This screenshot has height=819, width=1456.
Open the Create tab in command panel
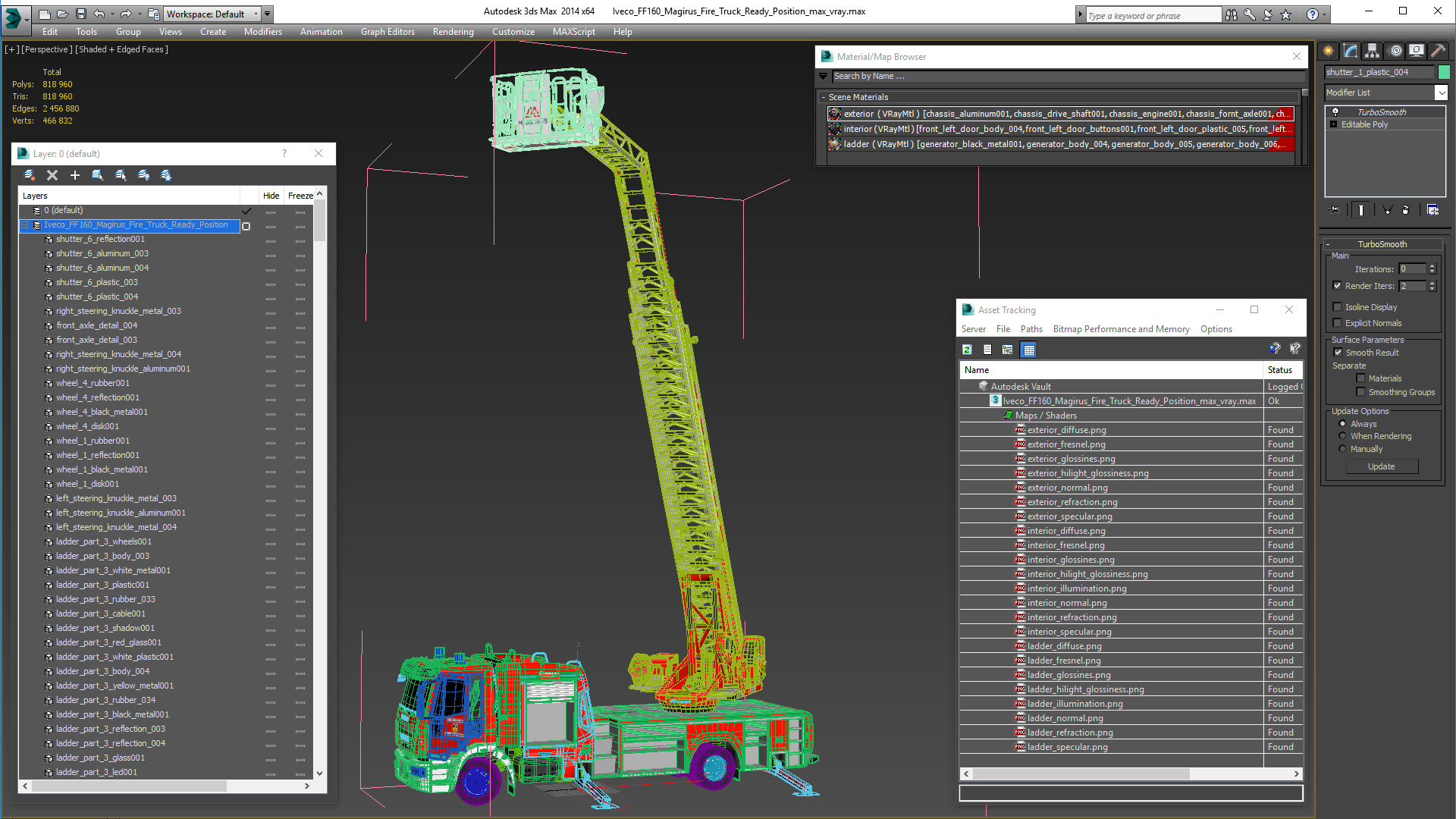[x=1329, y=51]
